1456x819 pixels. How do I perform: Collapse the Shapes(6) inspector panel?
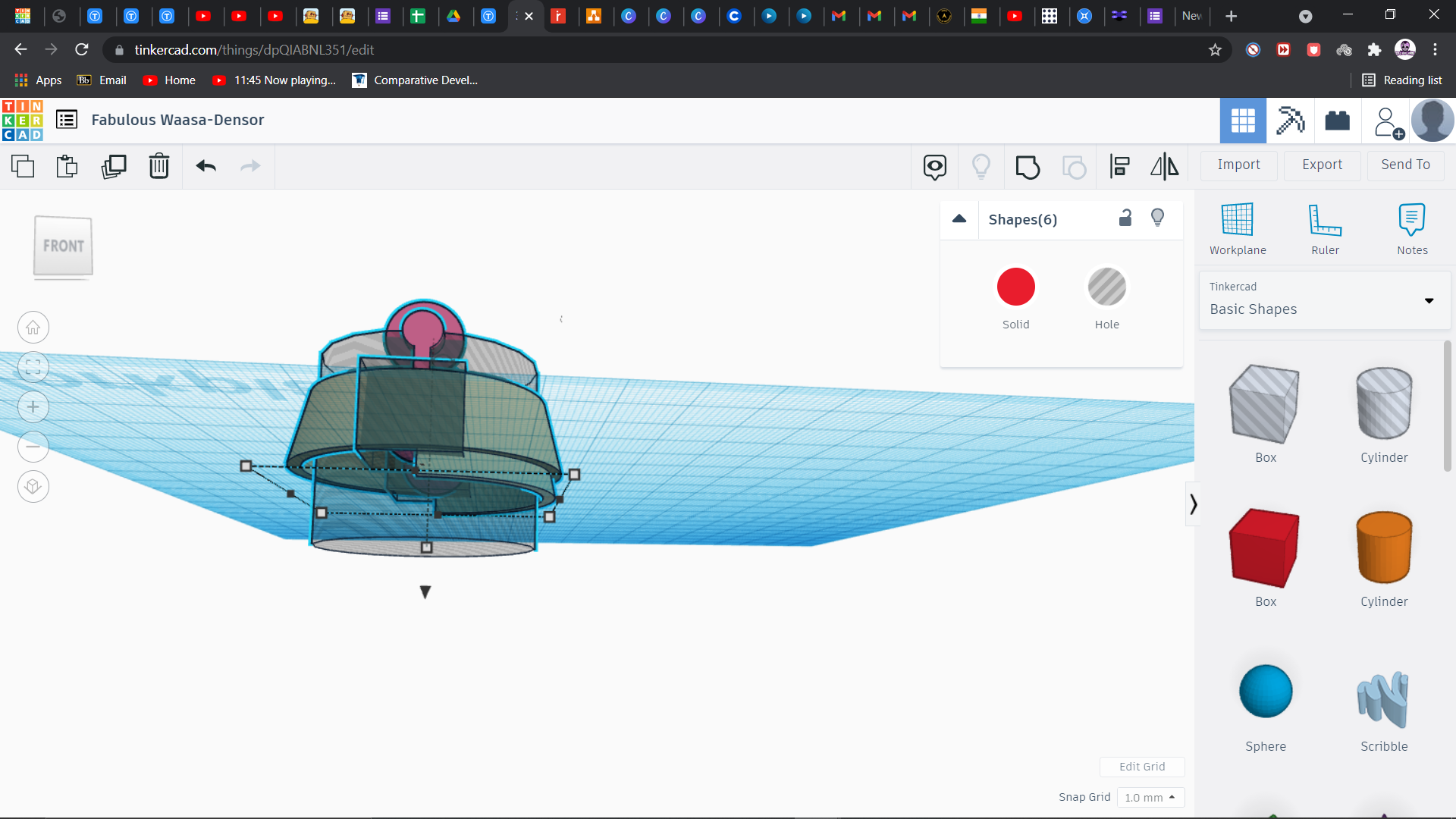[x=959, y=219]
